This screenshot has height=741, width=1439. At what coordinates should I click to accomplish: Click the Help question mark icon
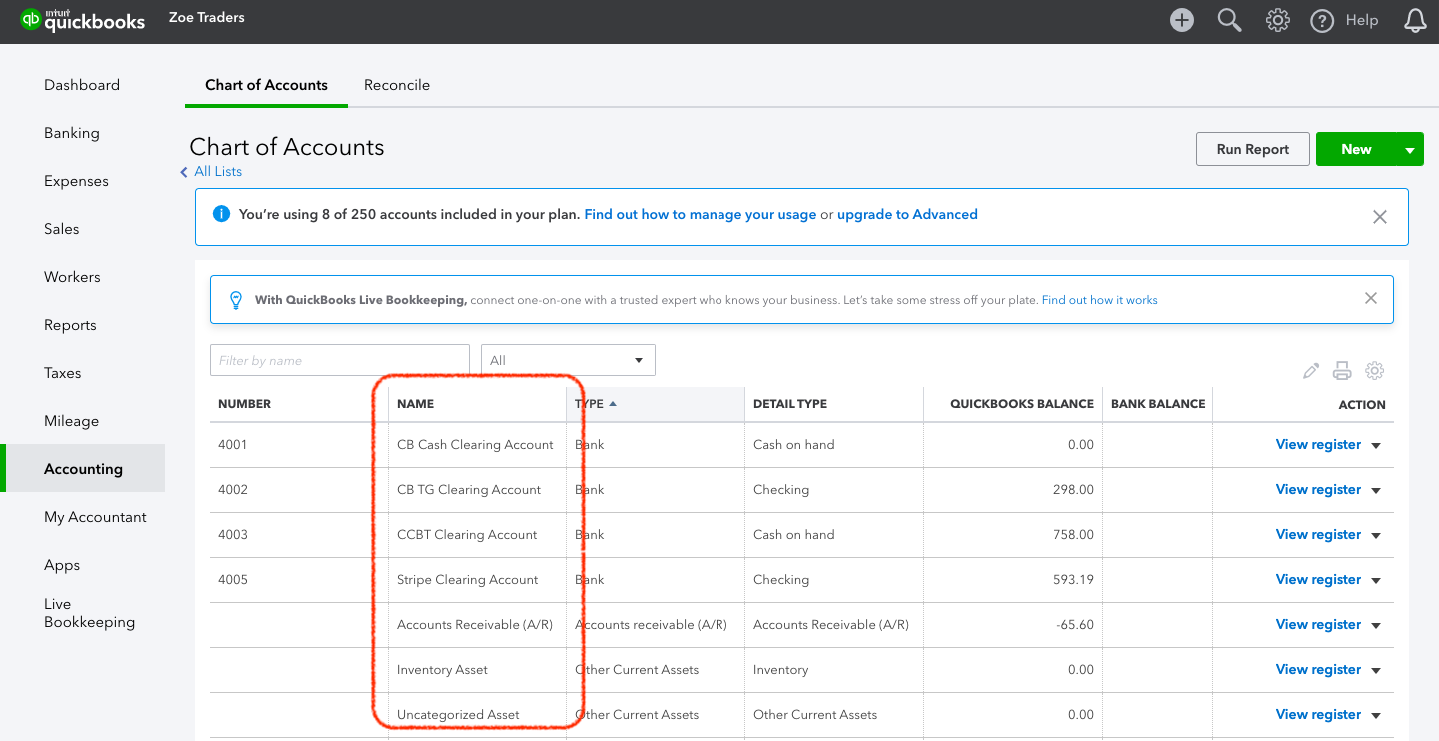click(1322, 21)
